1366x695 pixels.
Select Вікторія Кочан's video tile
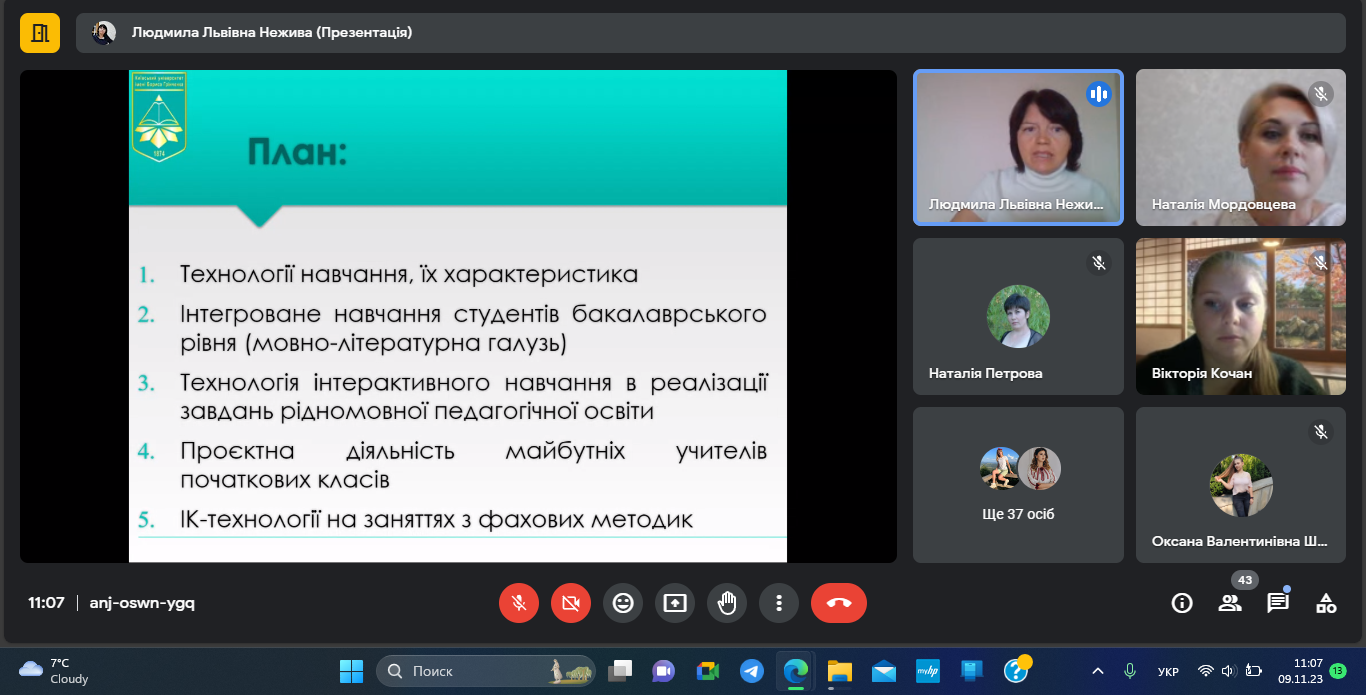[1240, 316]
